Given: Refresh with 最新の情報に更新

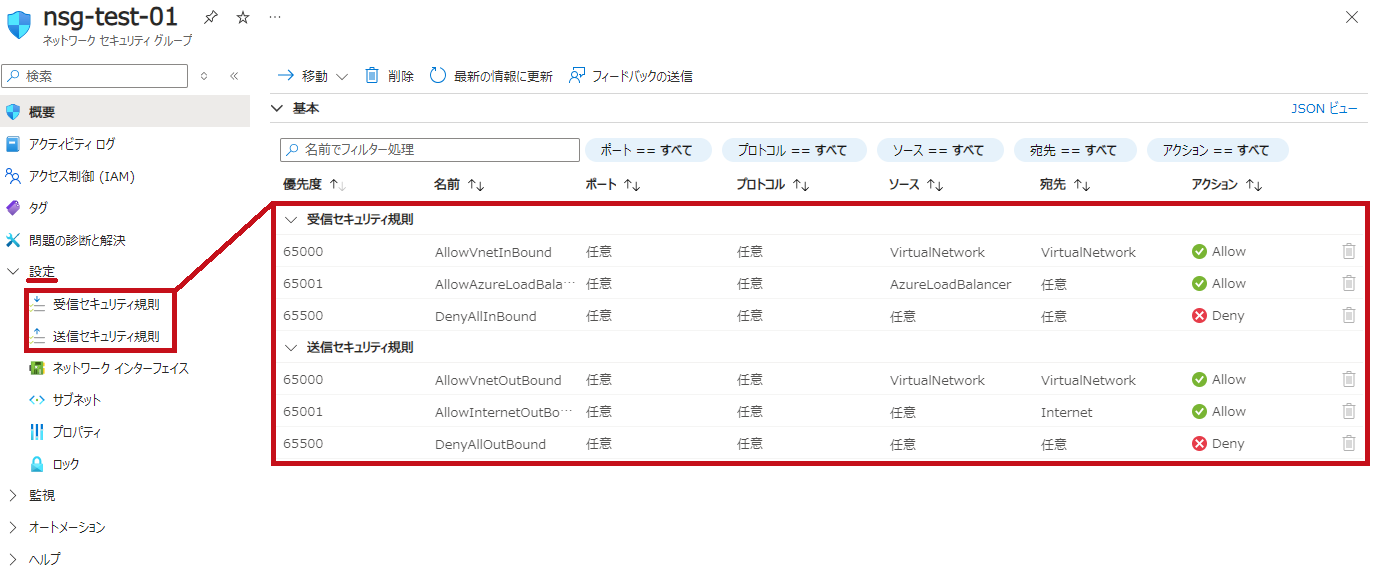Looking at the screenshot, I should 491,76.
